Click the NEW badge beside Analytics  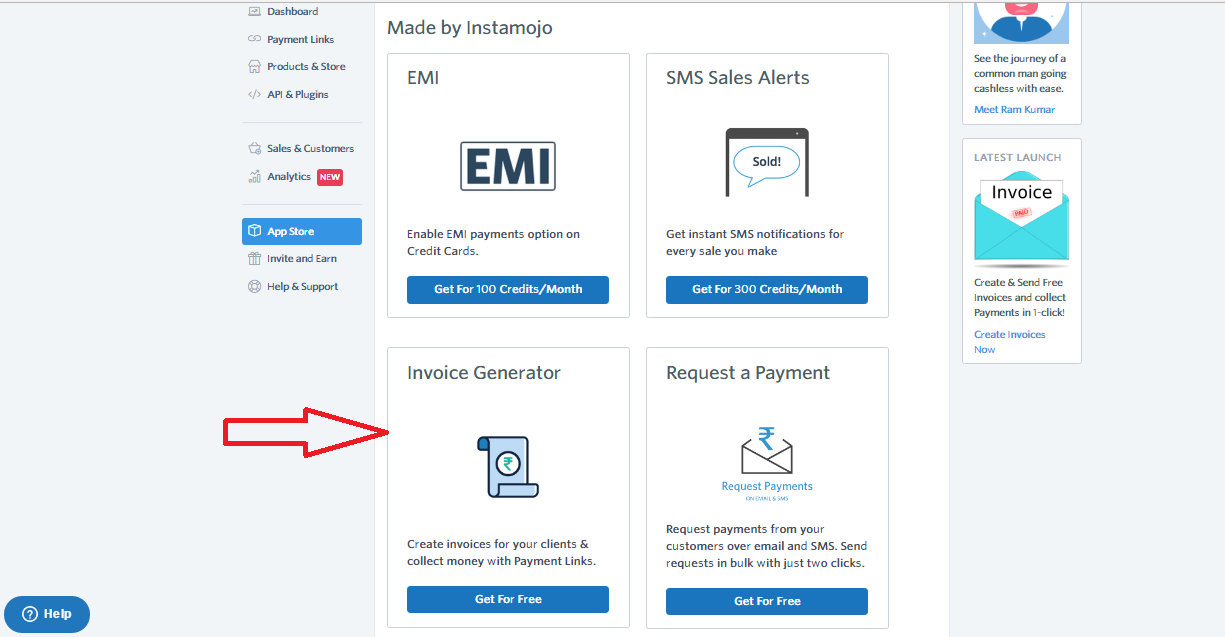coord(330,177)
